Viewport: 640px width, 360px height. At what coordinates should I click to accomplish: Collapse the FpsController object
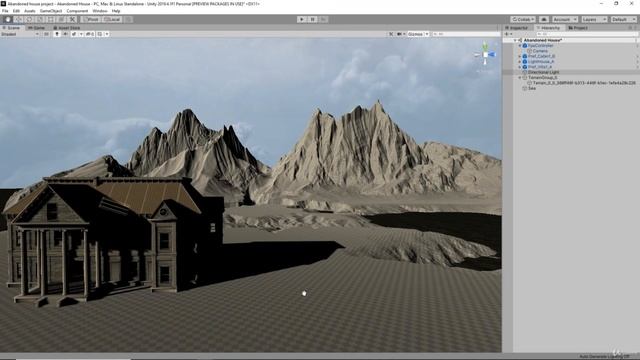point(520,46)
